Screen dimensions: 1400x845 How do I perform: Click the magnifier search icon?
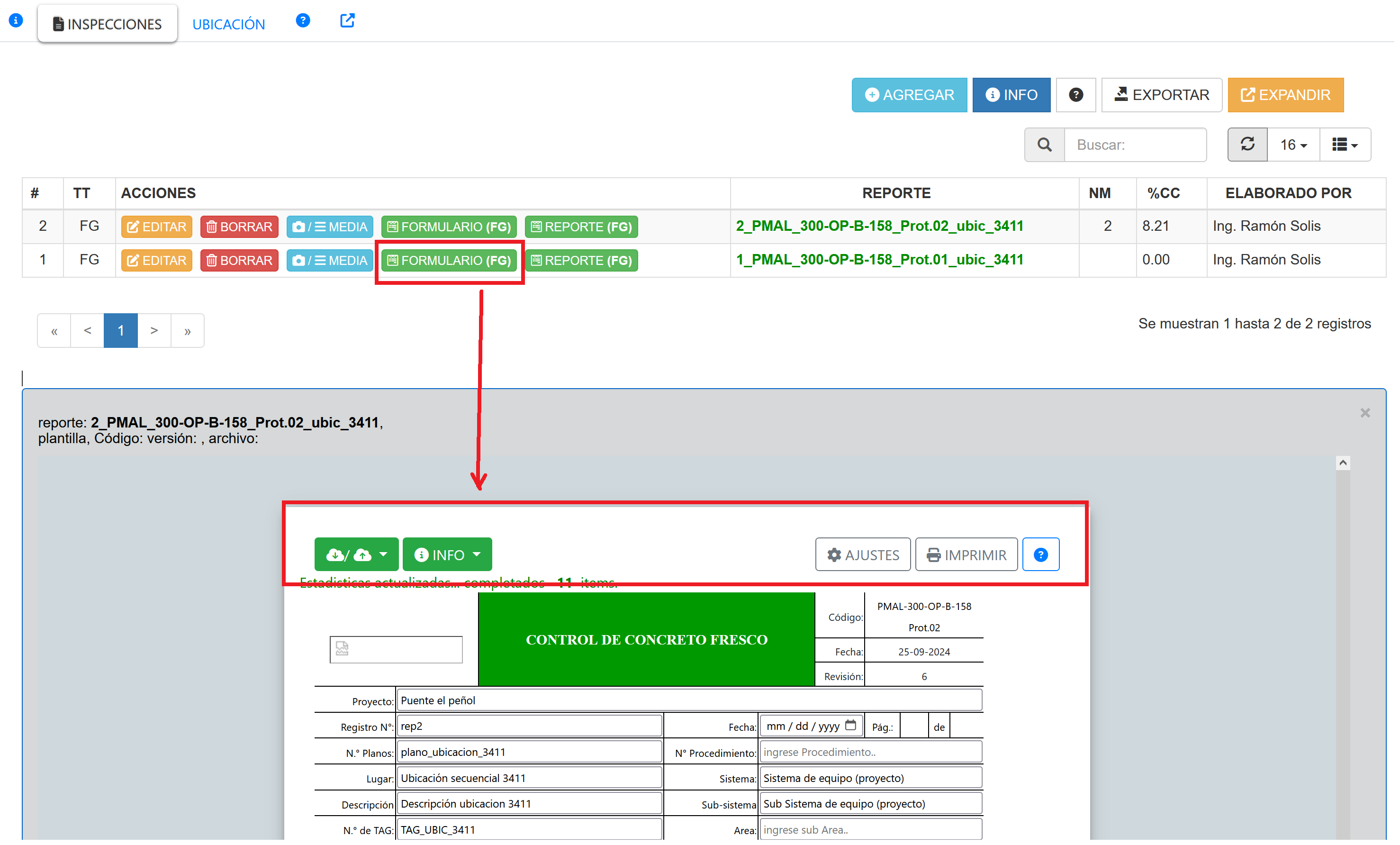(1044, 145)
